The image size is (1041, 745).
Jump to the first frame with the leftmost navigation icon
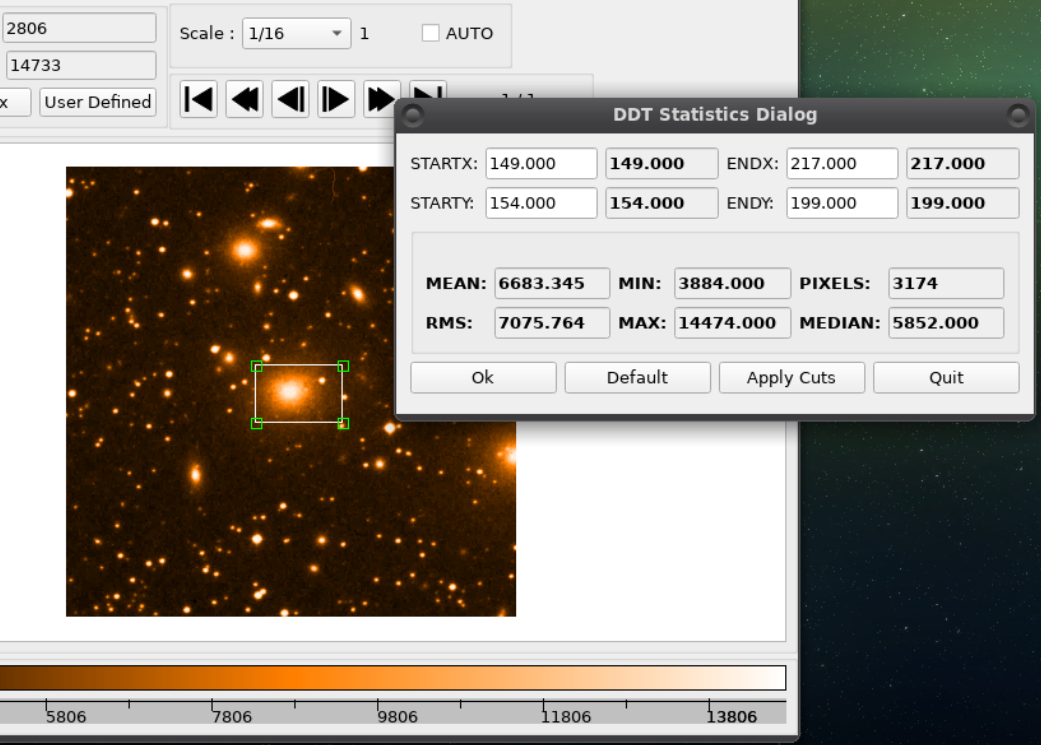click(197, 99)
